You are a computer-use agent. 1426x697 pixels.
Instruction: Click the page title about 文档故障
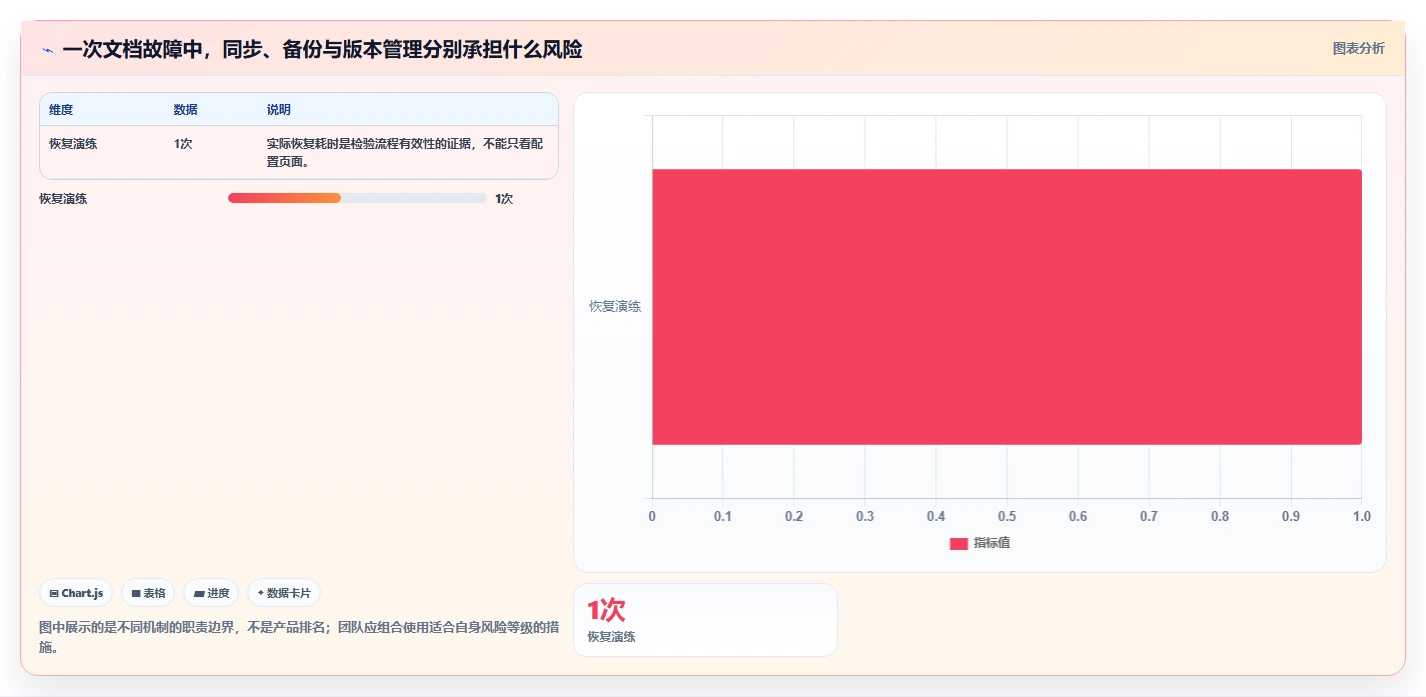pos(322,49)
